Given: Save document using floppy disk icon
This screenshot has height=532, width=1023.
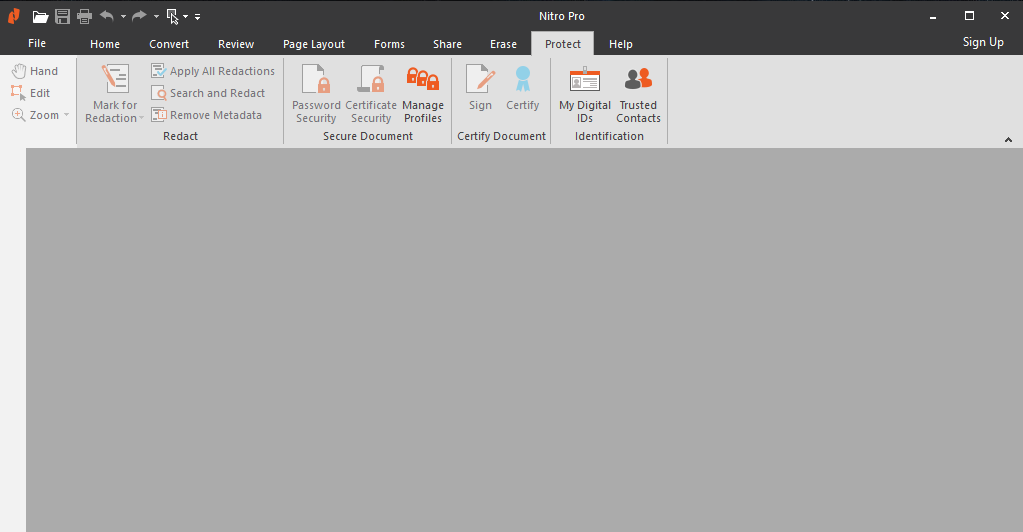Looking at the screenshot, I should [62, 16].
